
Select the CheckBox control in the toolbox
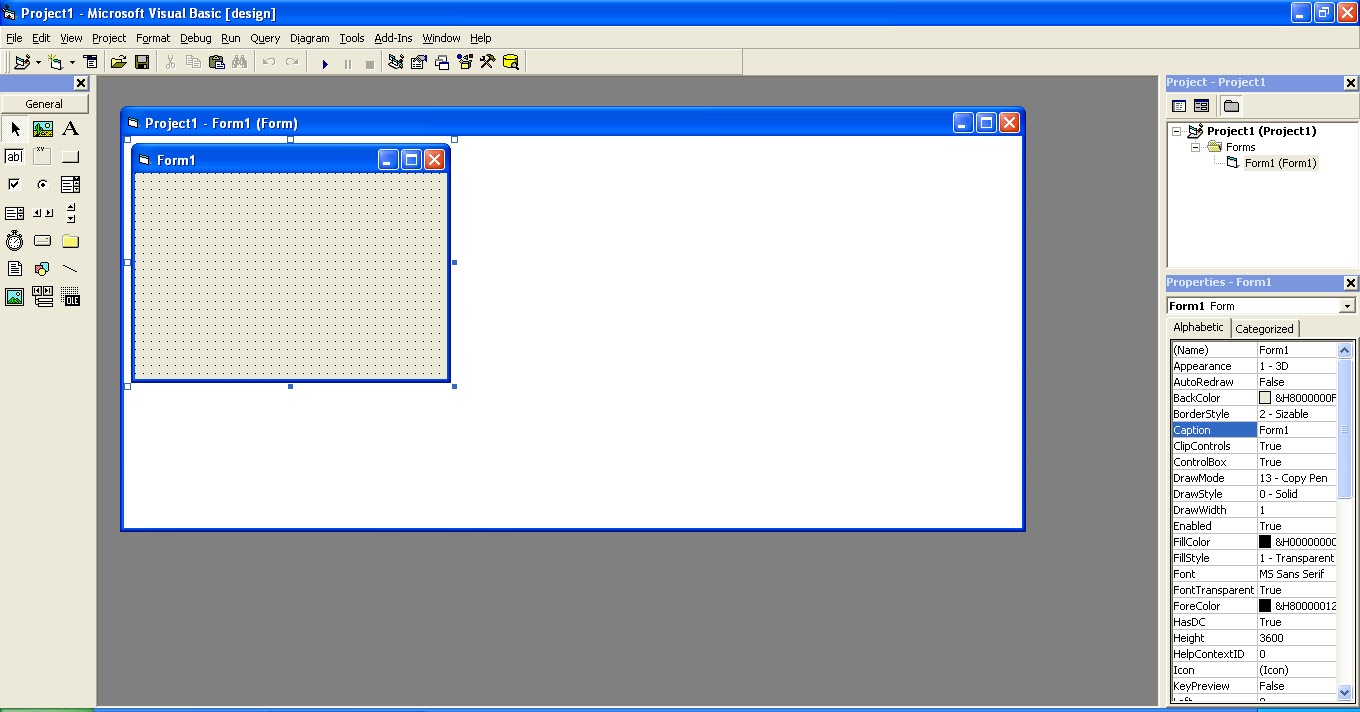click(14, 184)
